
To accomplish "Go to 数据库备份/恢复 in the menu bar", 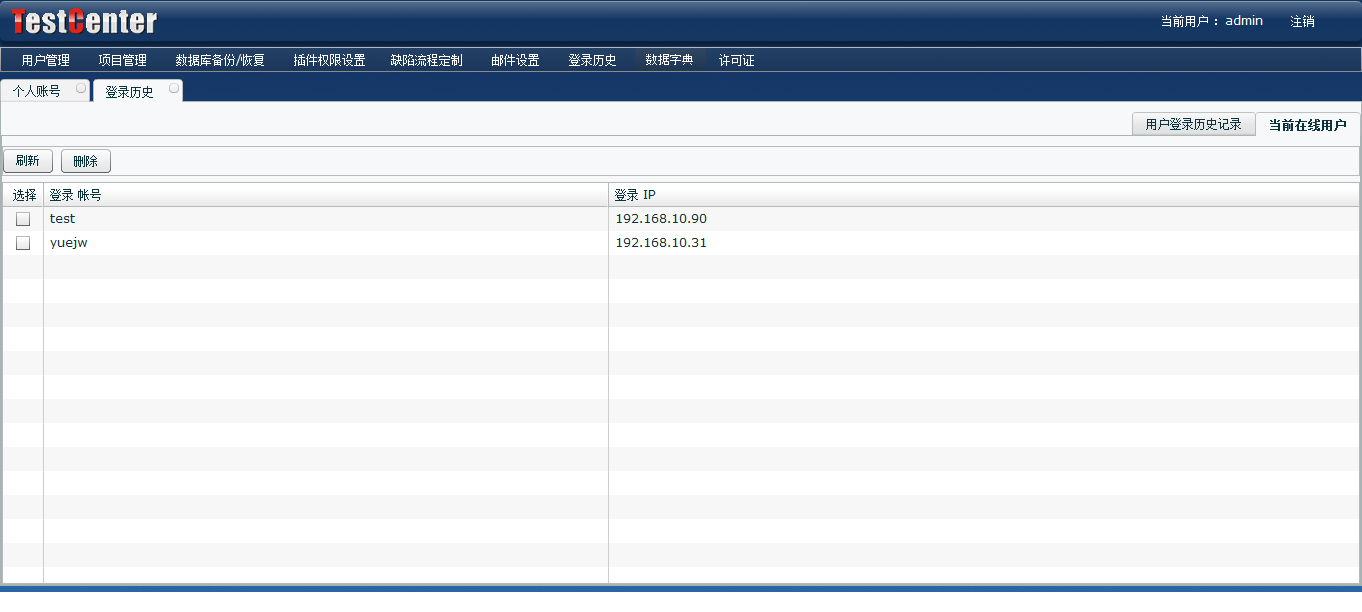I will coord(220,60).
